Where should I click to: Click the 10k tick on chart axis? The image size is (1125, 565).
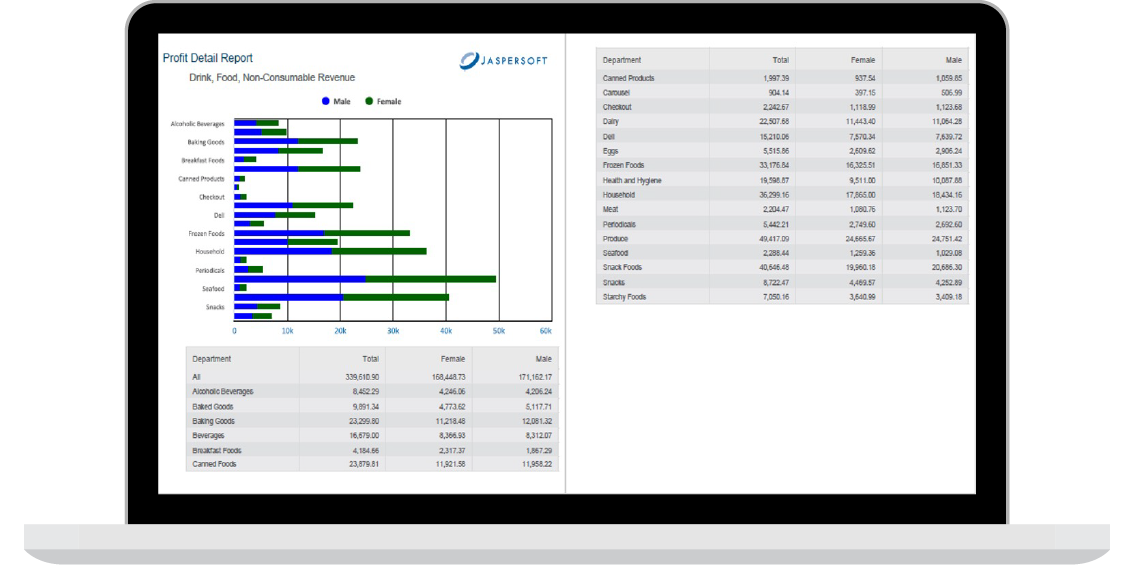[x=287, y=331]
